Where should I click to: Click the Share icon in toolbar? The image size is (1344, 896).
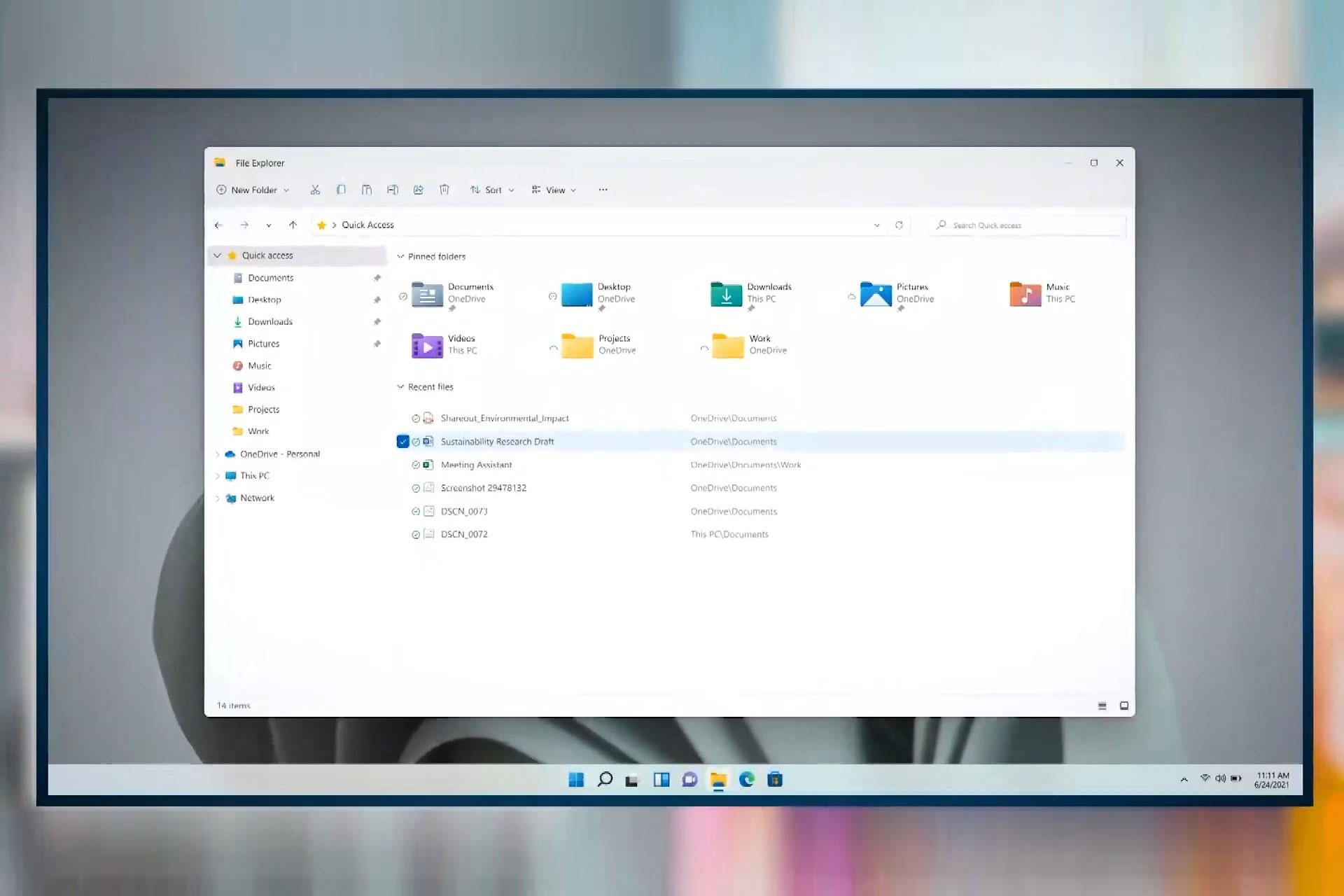point(419,190)
